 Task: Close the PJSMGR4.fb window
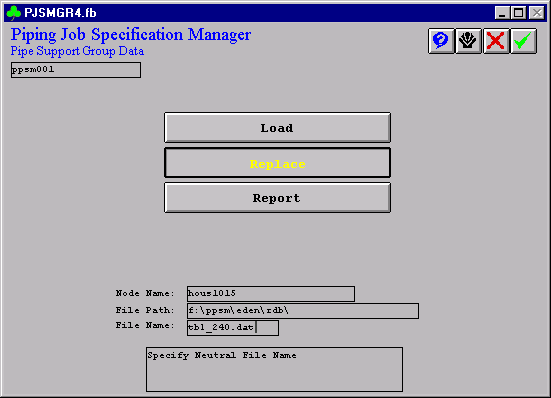click(x=537, y=13)
